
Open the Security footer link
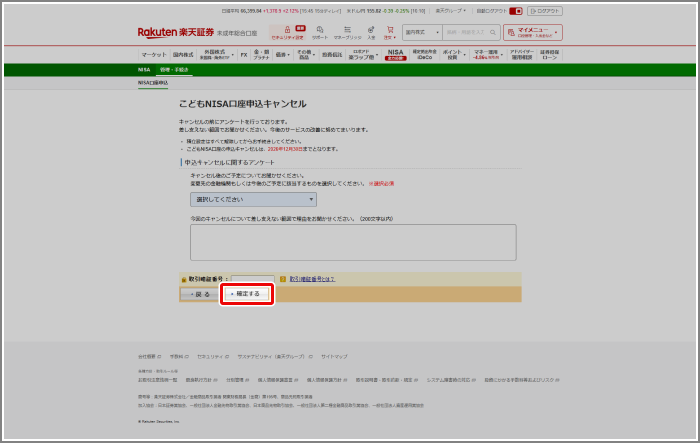(212, 356)
